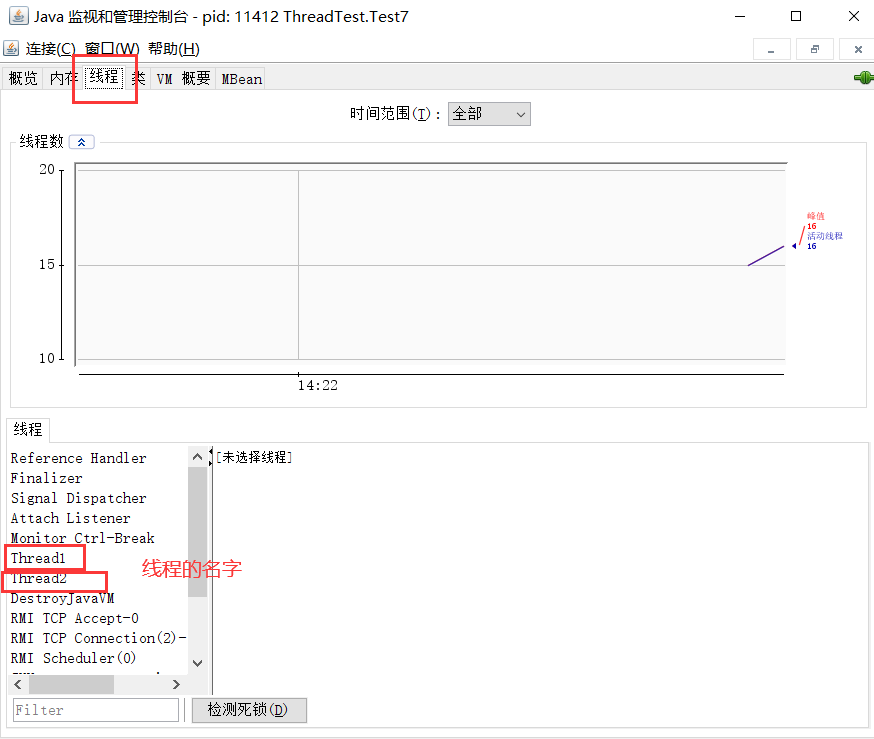
Task: Select RMI Scheduler(0) thread
Action: pos(73,658)
